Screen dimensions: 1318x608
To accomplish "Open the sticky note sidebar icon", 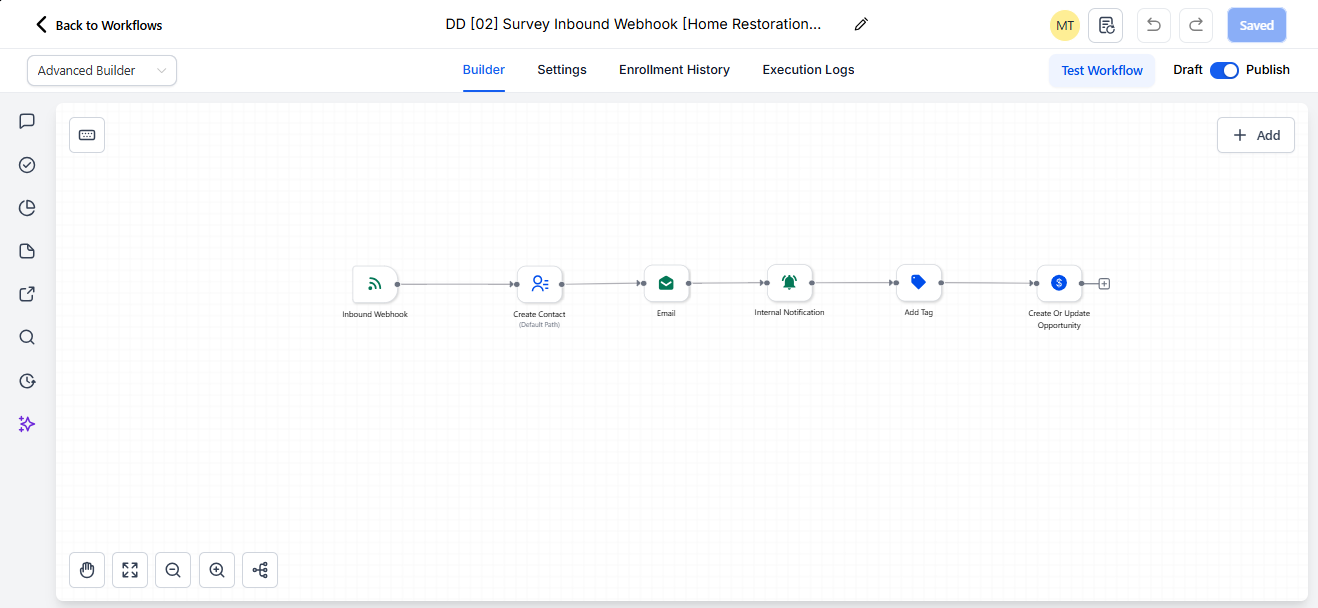I will (27, 251).
